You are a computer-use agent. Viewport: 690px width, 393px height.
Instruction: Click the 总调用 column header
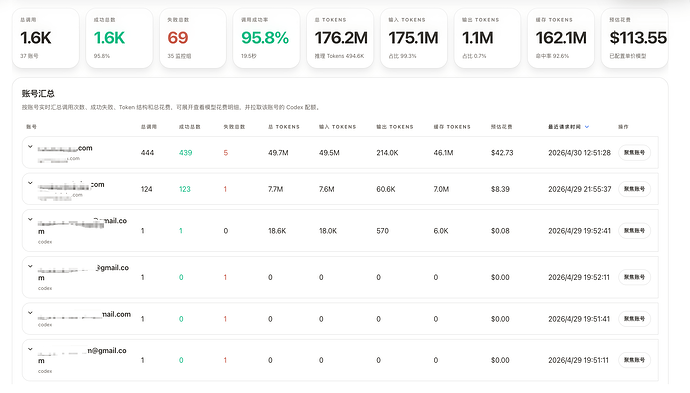[x=149, y=127]
